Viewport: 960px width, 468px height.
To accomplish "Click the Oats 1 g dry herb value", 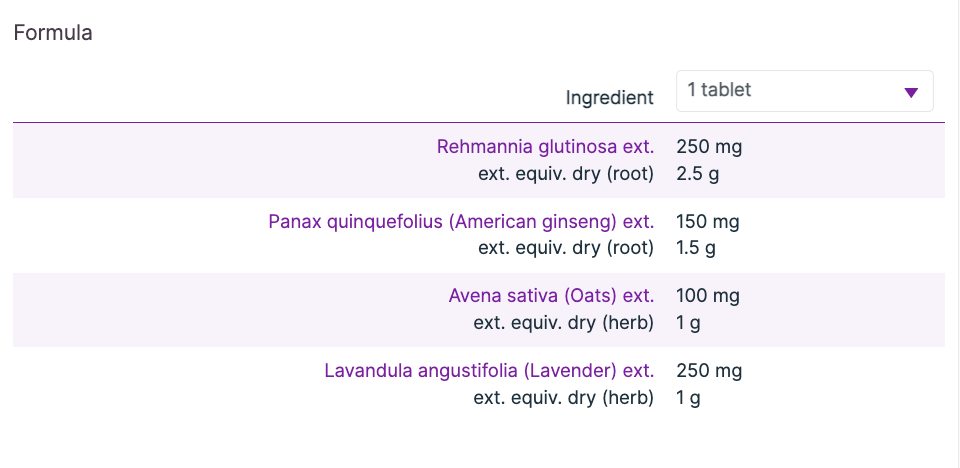I will (688, 323).
